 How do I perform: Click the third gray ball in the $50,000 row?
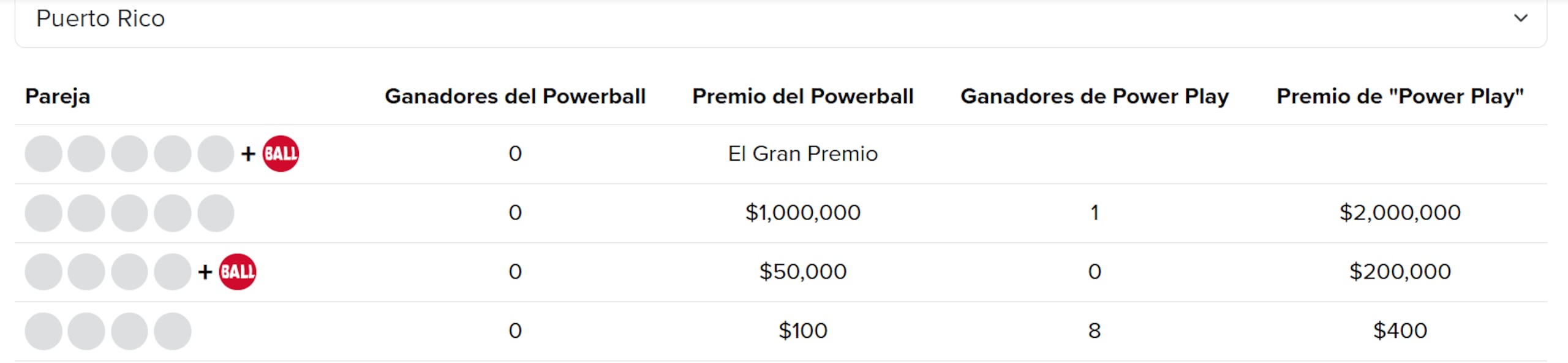[x=128, y=270]
